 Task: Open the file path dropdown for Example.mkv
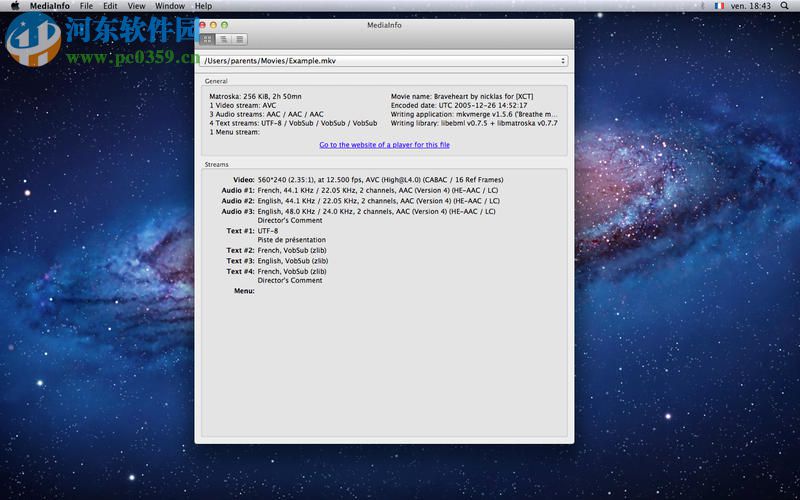click(384, 61)
